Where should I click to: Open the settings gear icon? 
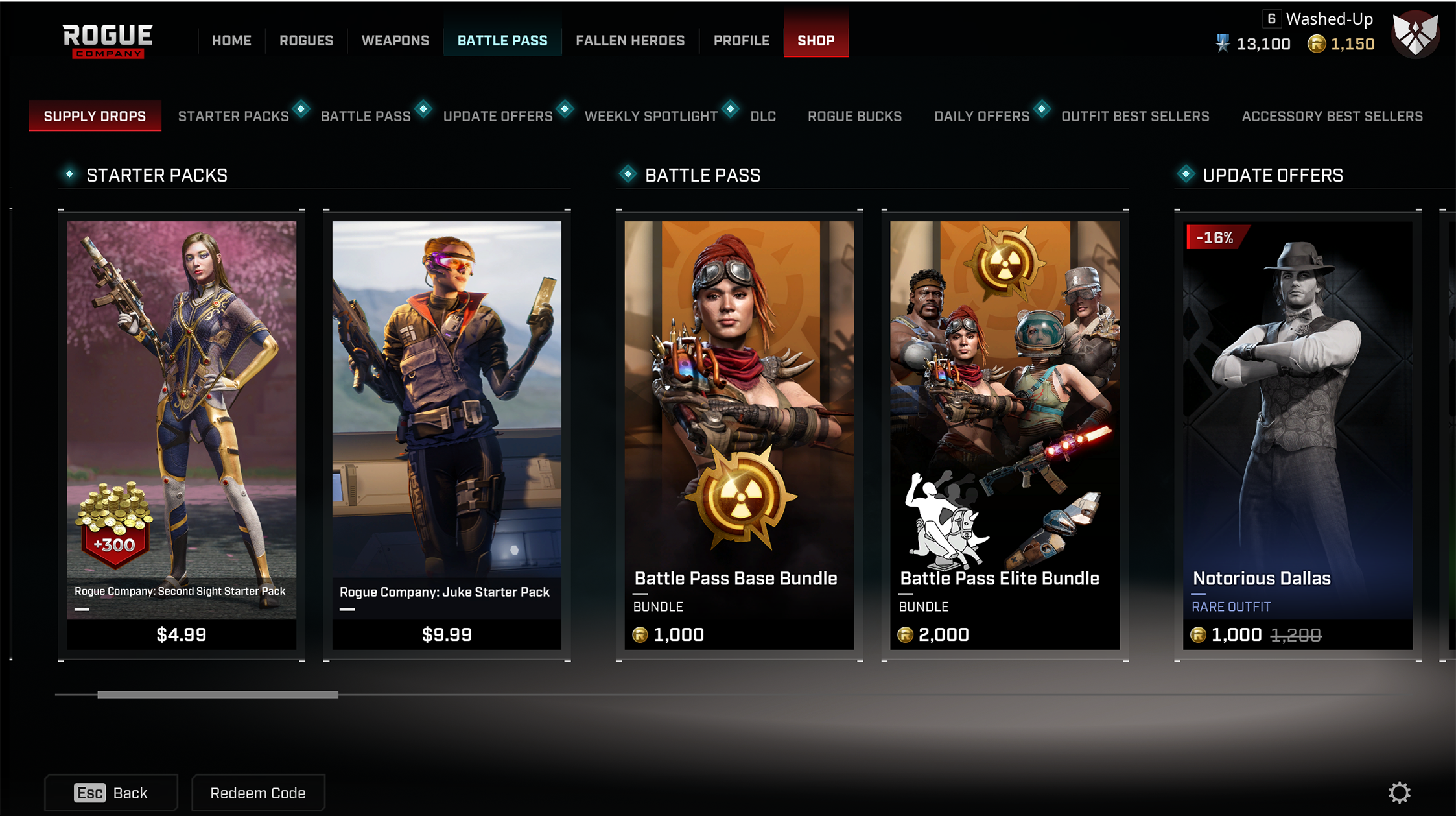pyautogui.click(x=1399, y=793)
